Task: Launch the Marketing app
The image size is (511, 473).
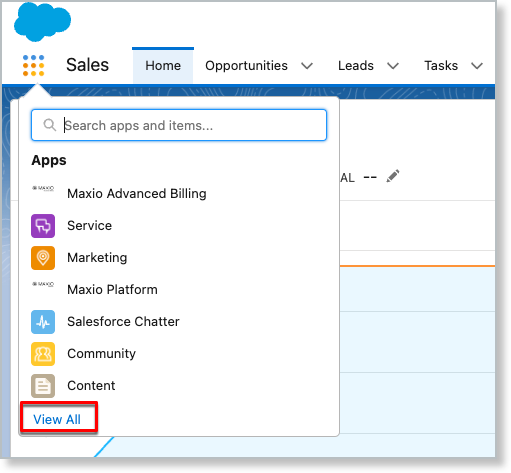Action: [x=97, y=258]
